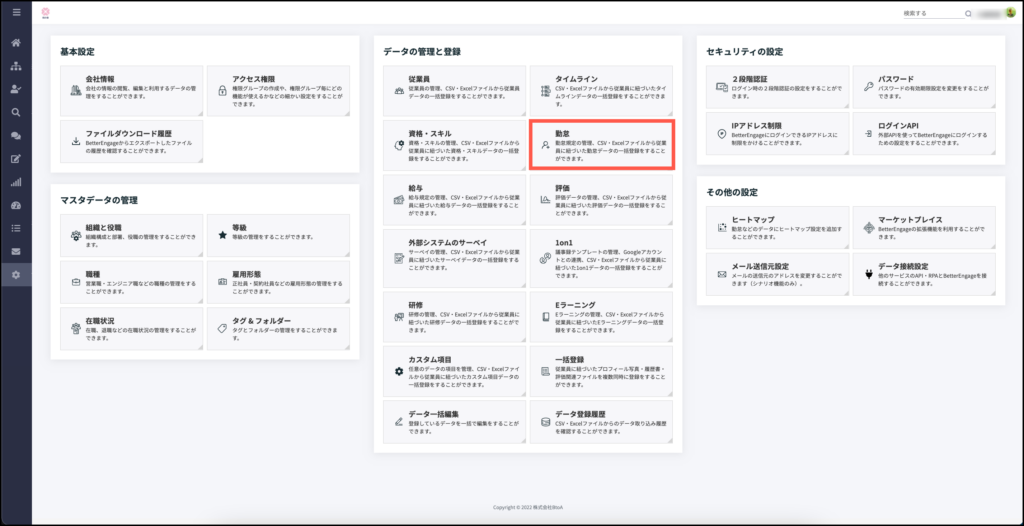Click the briefcase icon of 職種
The image size is (1024, 526).
[75, 283]
